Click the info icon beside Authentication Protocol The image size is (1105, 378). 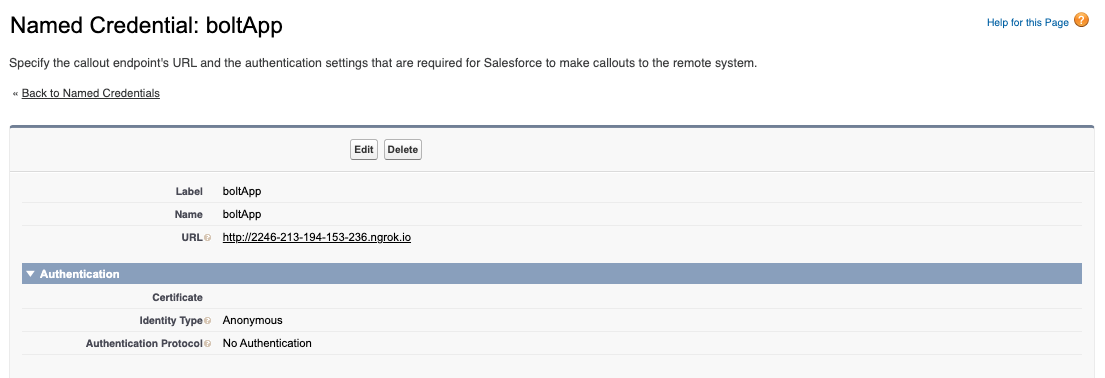point(207,344)
